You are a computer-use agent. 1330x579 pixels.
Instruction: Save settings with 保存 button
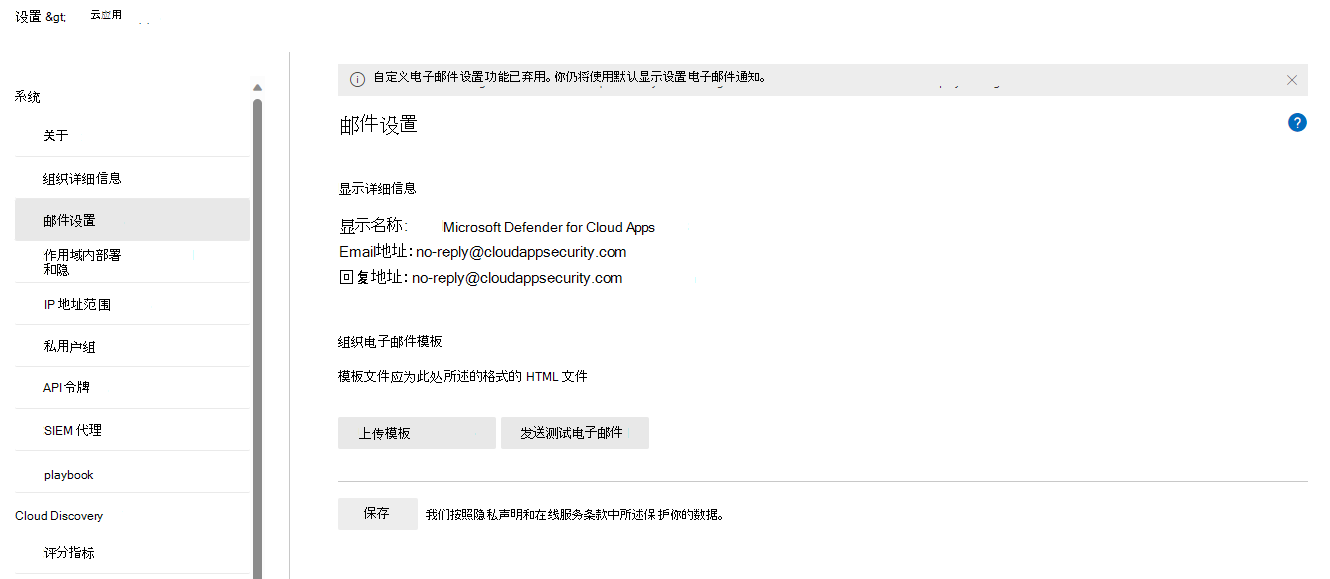pyautogui.click(x=378, y=514)
